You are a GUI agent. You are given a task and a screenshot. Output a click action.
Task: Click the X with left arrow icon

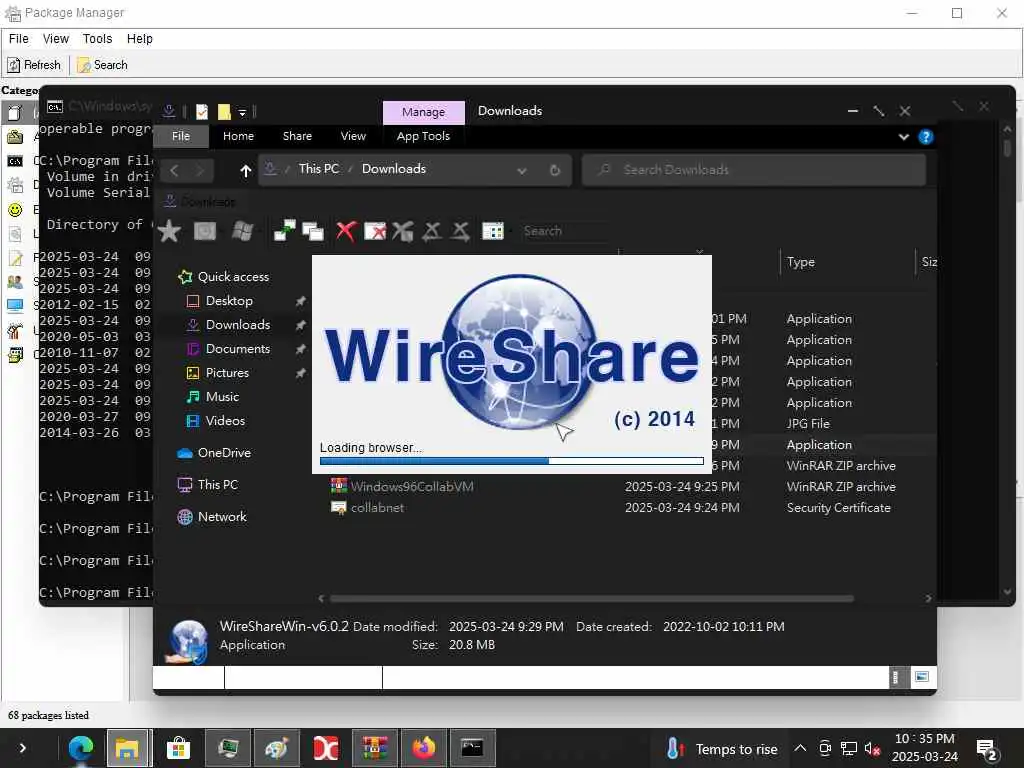[432, 231]
